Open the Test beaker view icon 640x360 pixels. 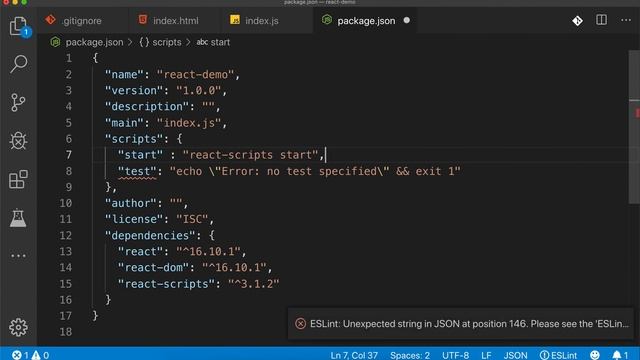pyautogui.click(x=18, y=218)
